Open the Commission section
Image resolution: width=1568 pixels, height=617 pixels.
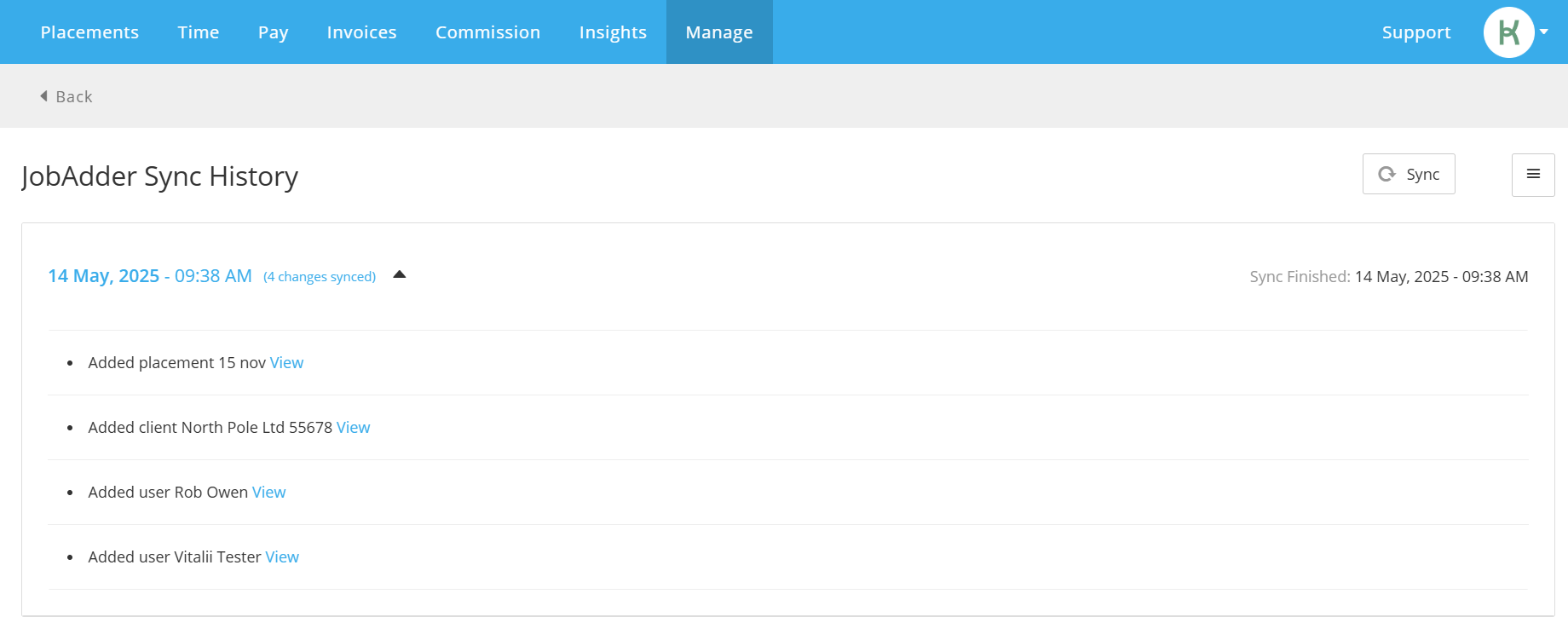pos(487,32)
